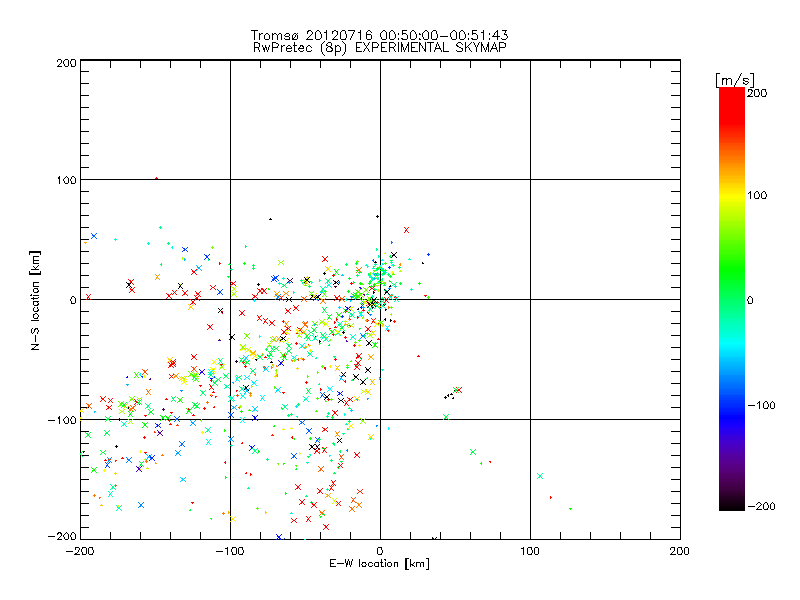
Task: Click the y-axis tick label '200'
Action: point(66,63)
